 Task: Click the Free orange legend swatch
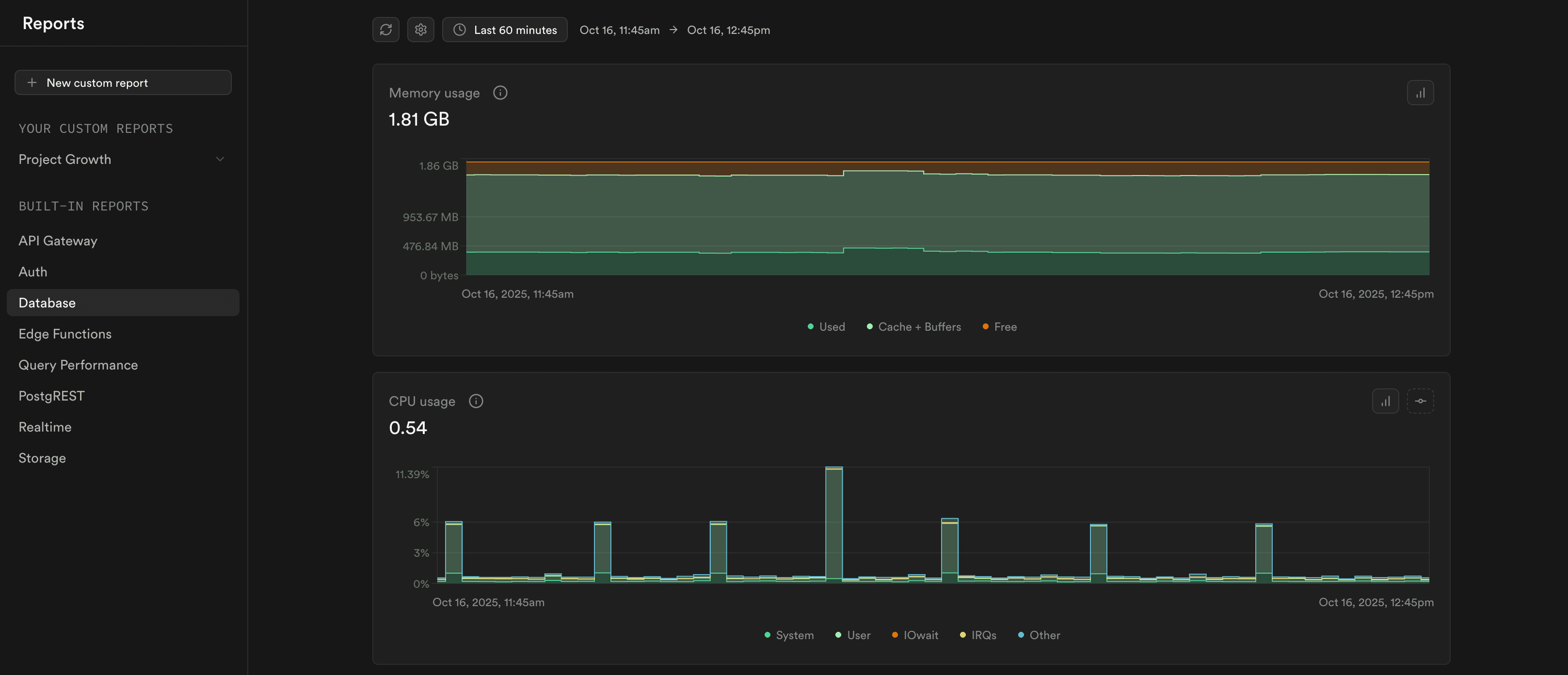coord(985,327)
